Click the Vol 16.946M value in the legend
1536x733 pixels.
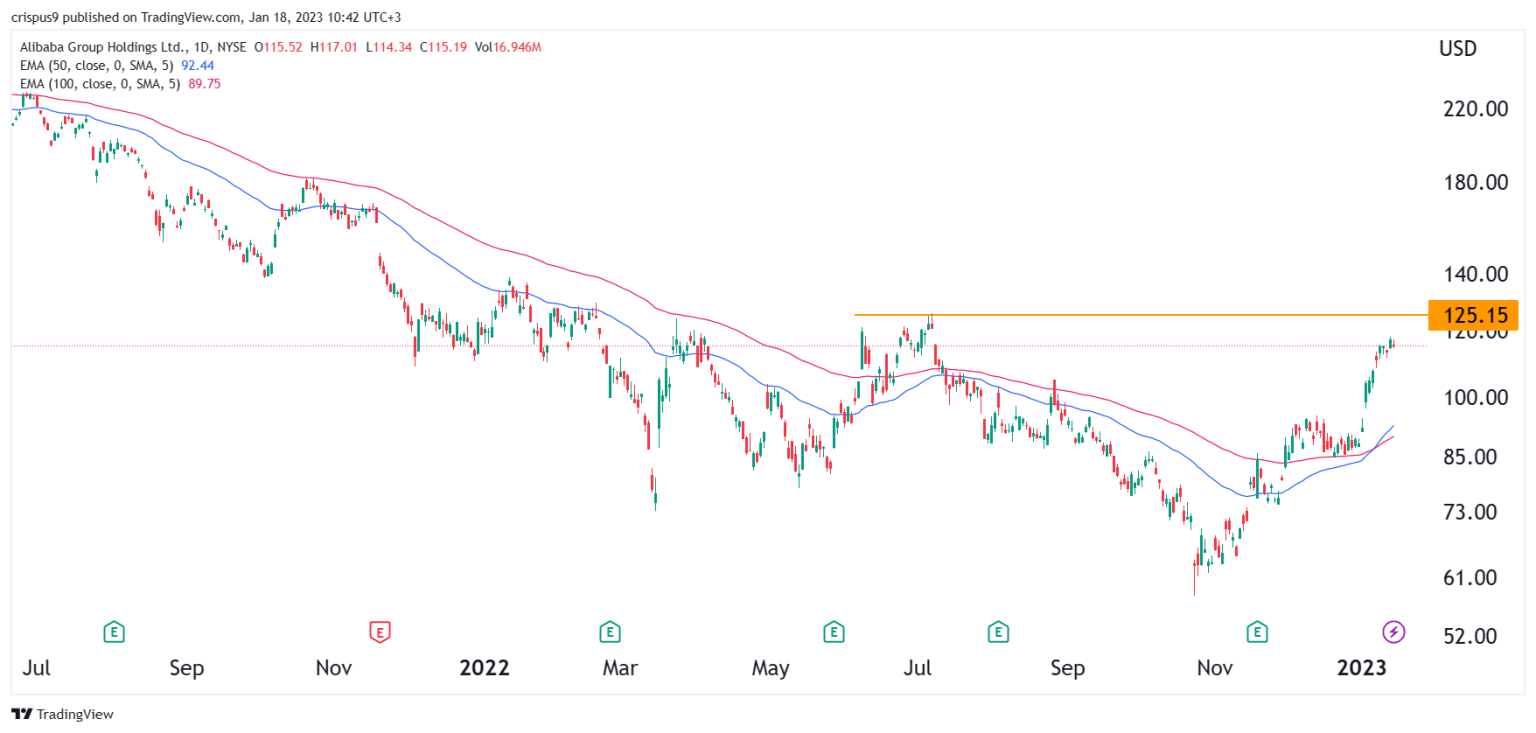512,46
